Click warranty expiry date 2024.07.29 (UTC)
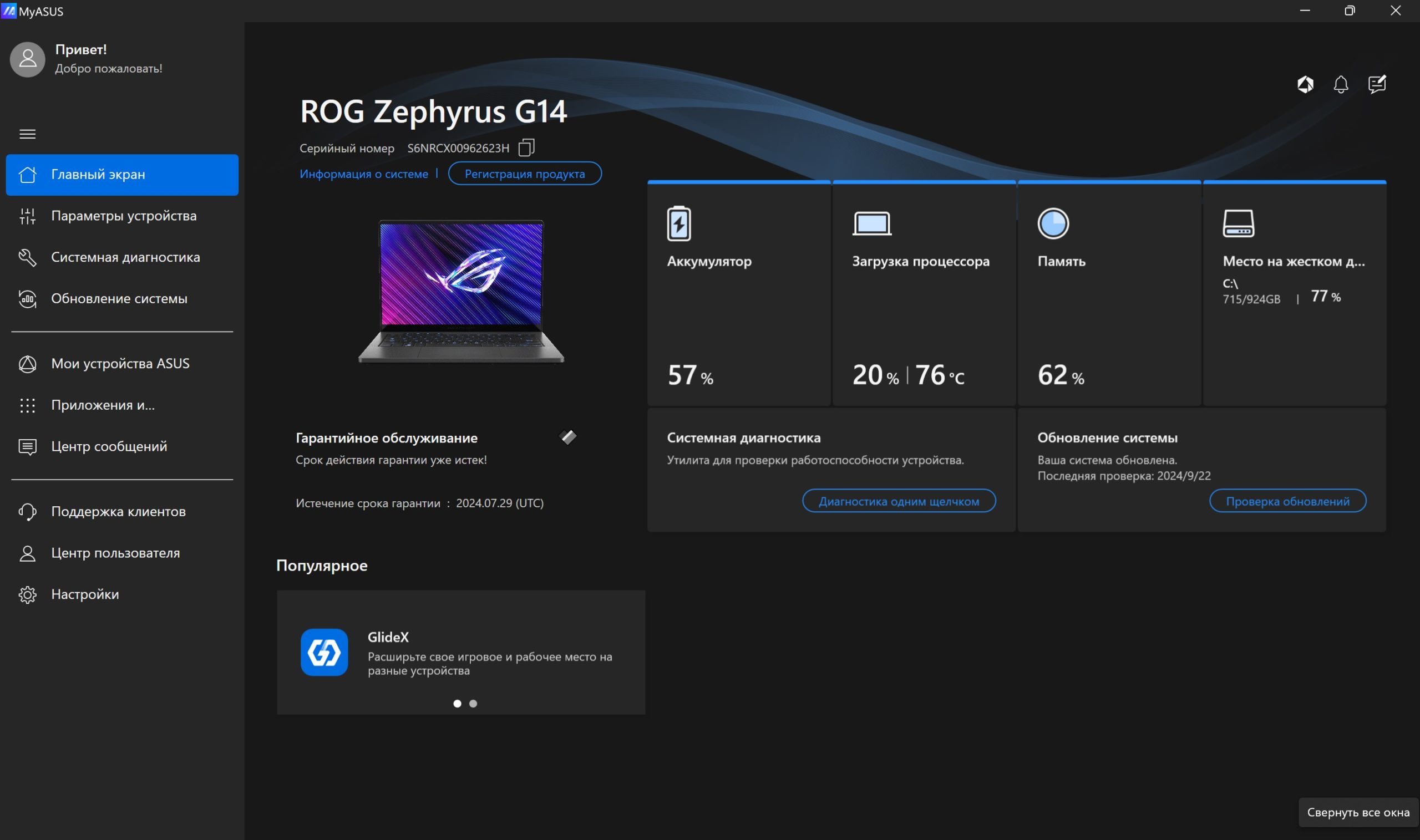This screenshot has height=840, width=1420. [499, 503]
